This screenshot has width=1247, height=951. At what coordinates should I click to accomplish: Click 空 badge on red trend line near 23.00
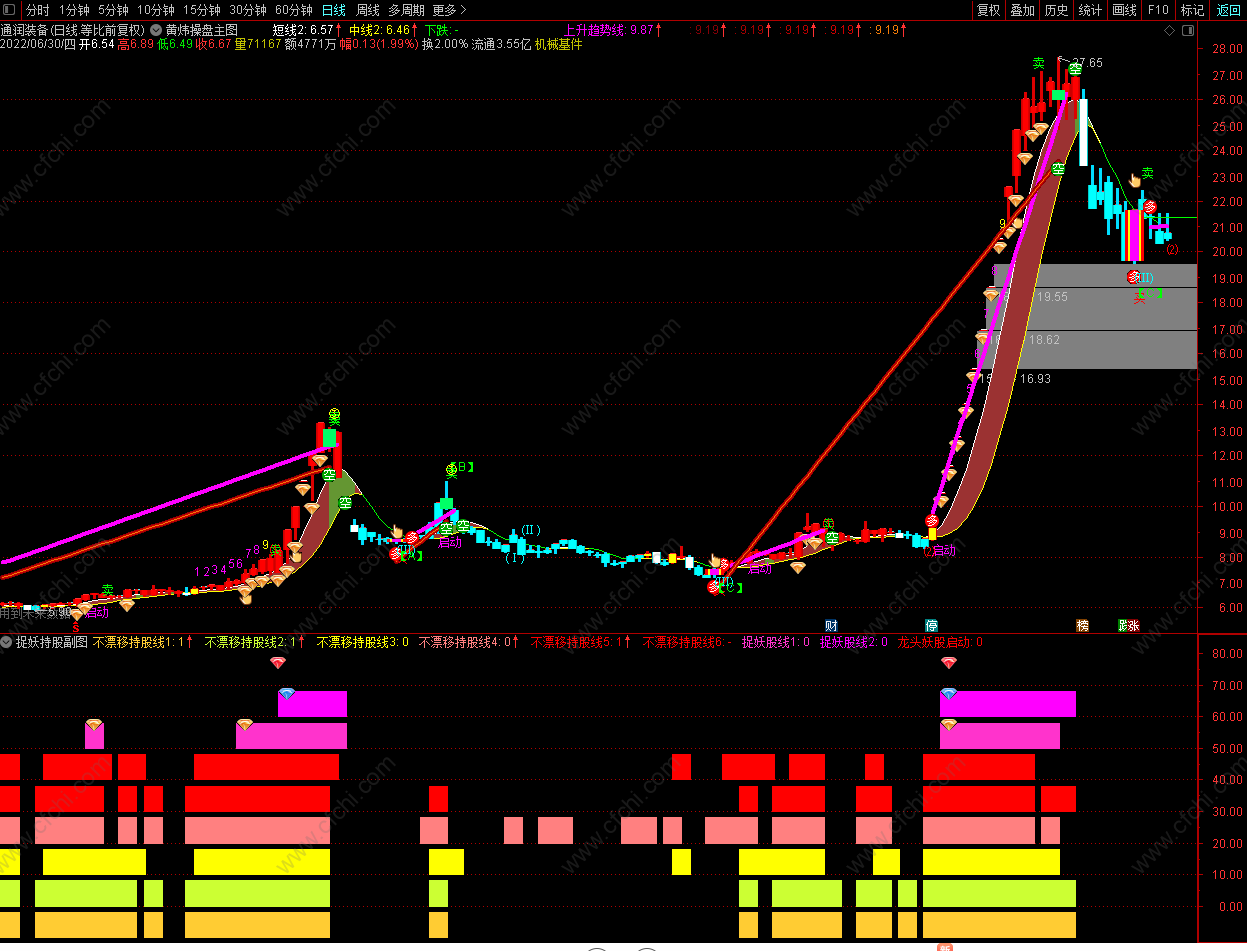point(1058,169)
